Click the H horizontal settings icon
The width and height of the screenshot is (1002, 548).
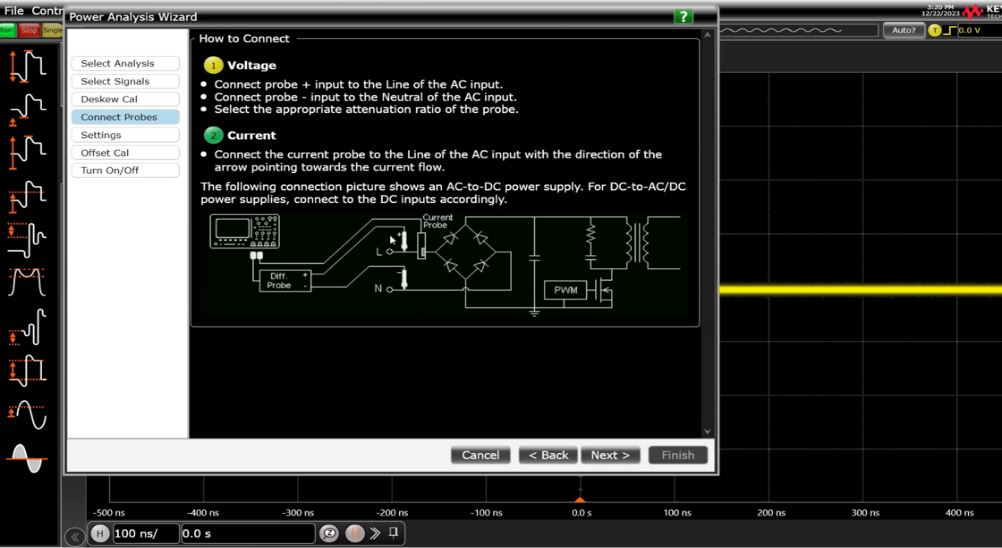tap(99, 534)
